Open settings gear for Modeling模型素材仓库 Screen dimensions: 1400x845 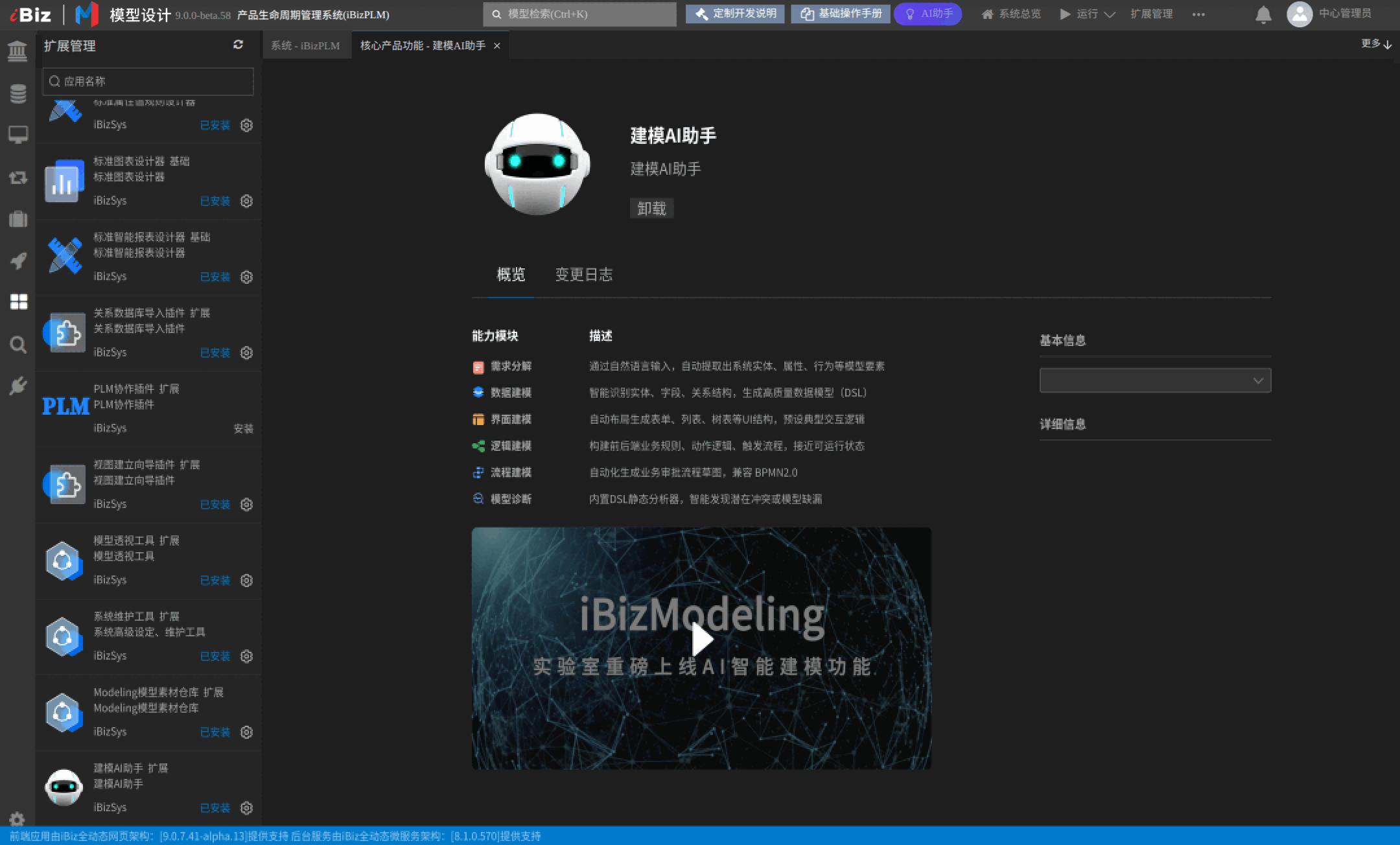pos(246,732)
